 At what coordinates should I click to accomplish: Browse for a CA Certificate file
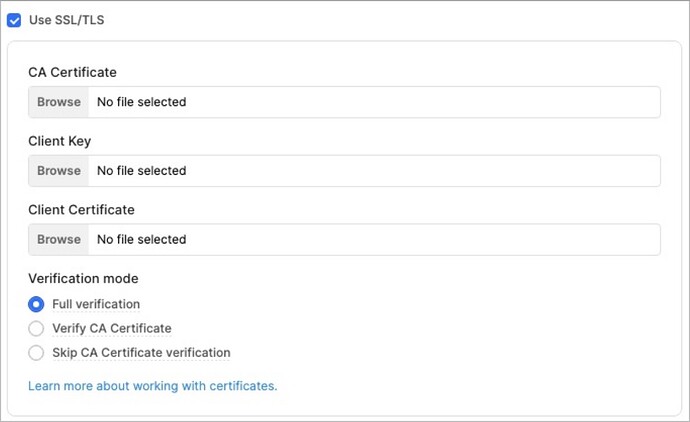coord(59,102)
